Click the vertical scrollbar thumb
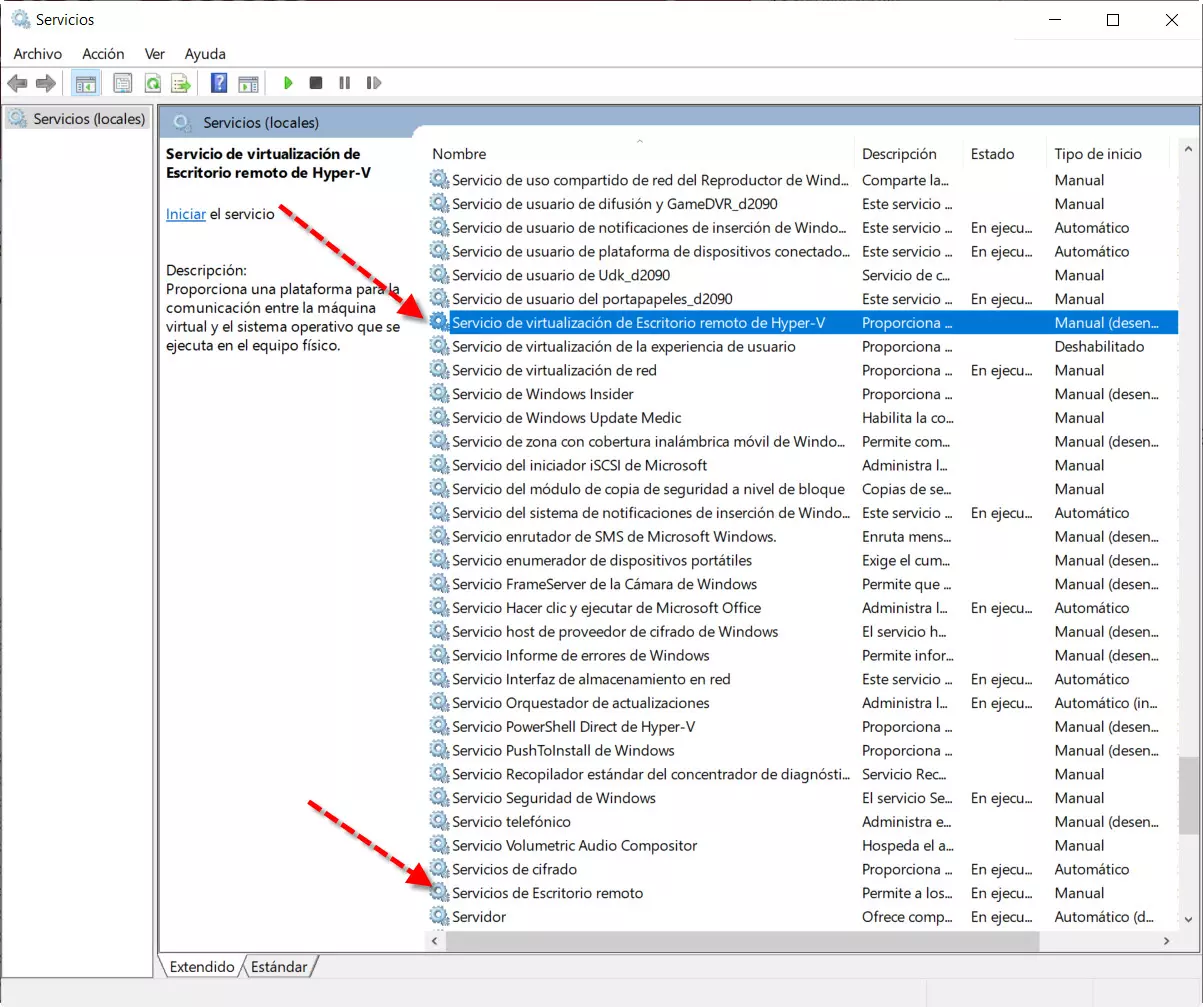The height and width of the screenshot is (1007, 1203). [1190, 795]
